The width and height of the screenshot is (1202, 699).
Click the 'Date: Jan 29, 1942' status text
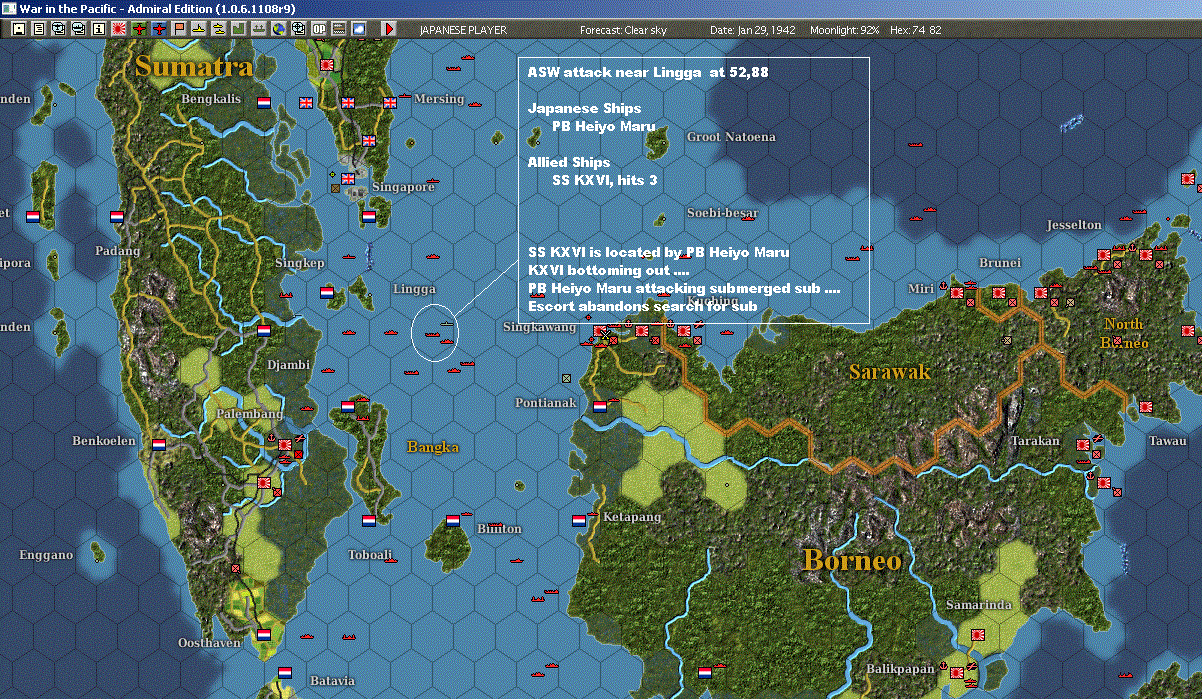click(753, 30)
